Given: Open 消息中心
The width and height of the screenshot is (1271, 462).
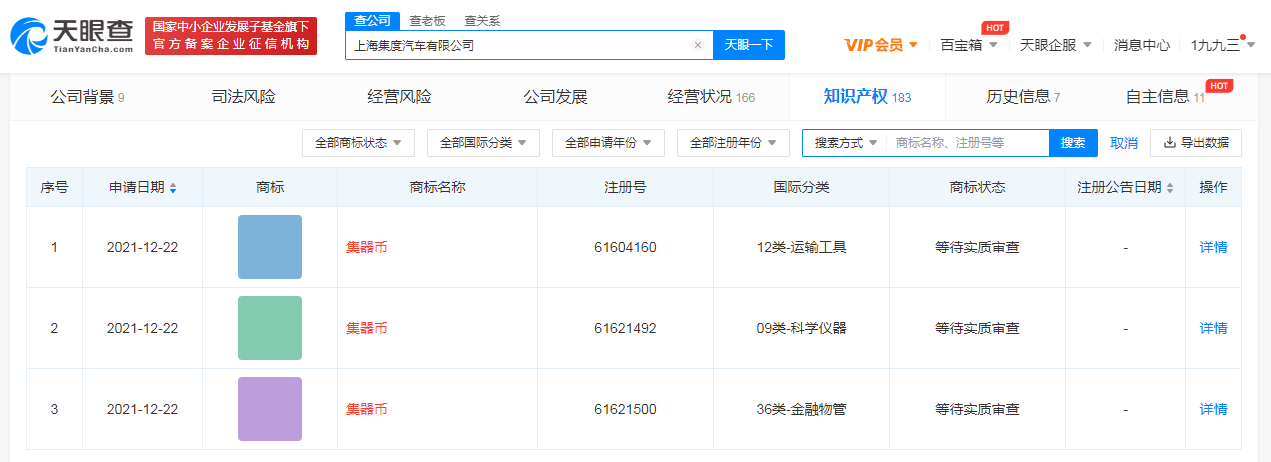Looking at the screenshot, I should click(1142, 45).
